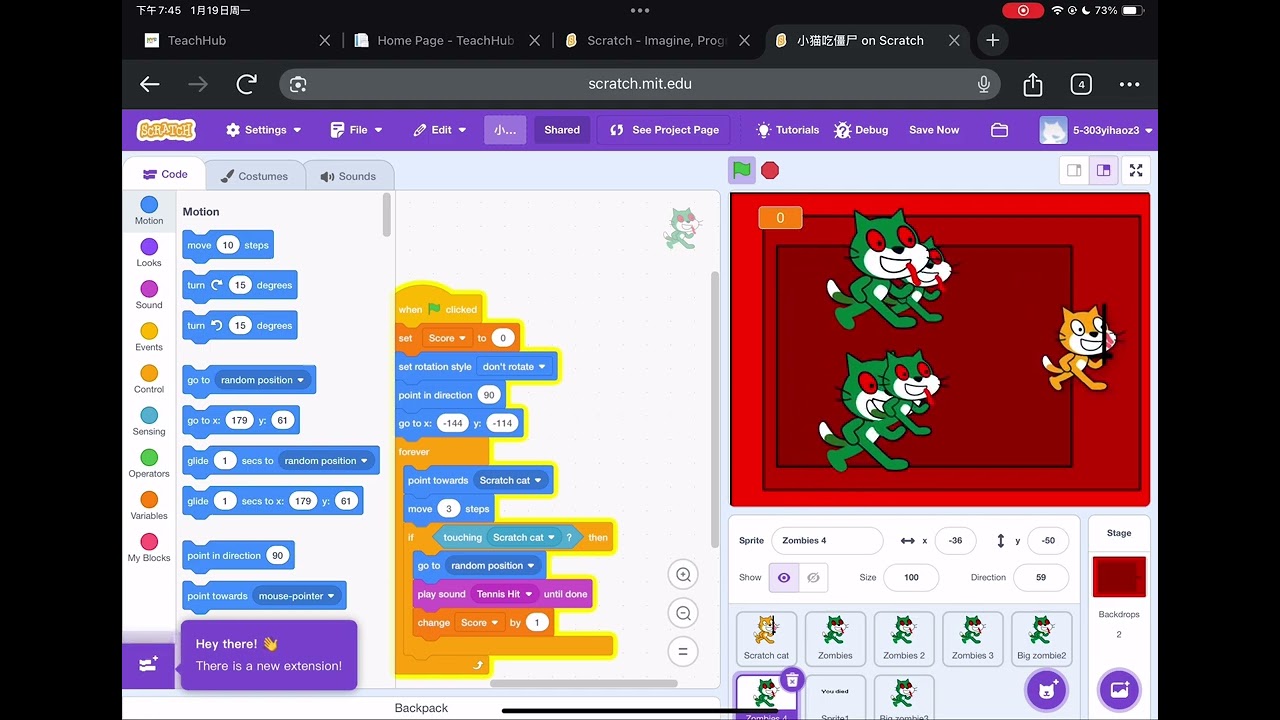Switch to the Costumes tab
The width and height of the screenshot is (1280, 720).
point(254,176)
